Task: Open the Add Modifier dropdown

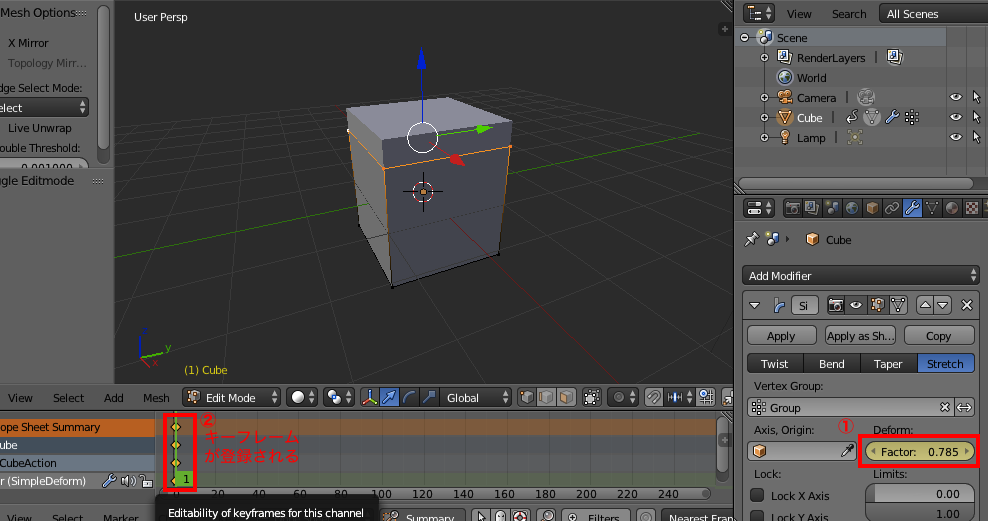Action: coord(861,276)
